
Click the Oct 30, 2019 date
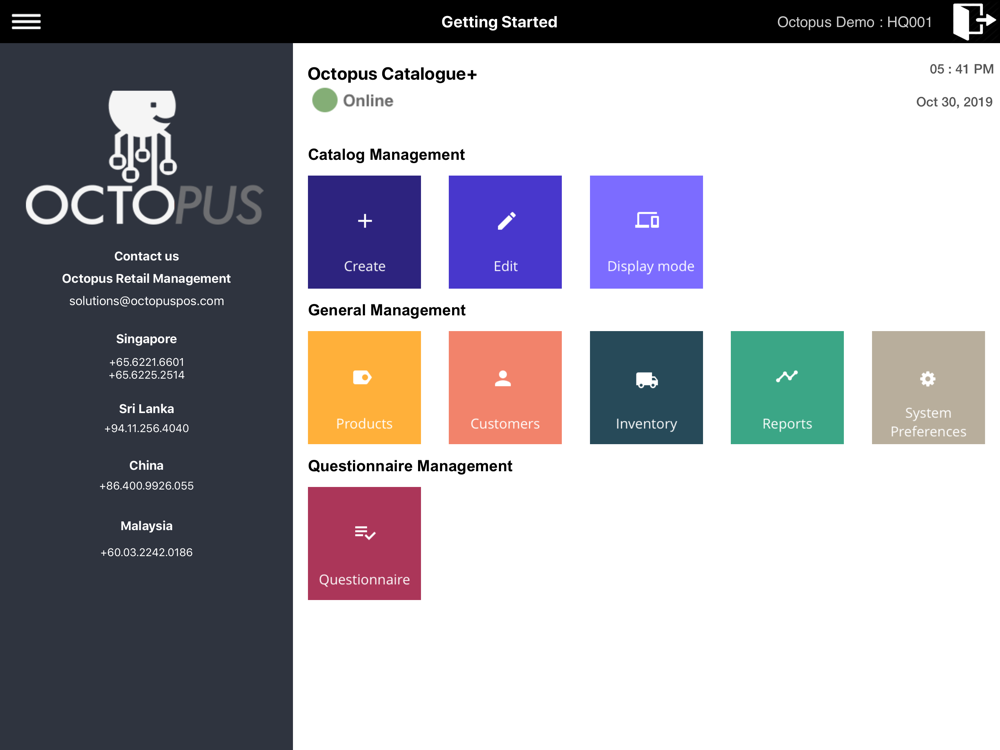[954, 102]
